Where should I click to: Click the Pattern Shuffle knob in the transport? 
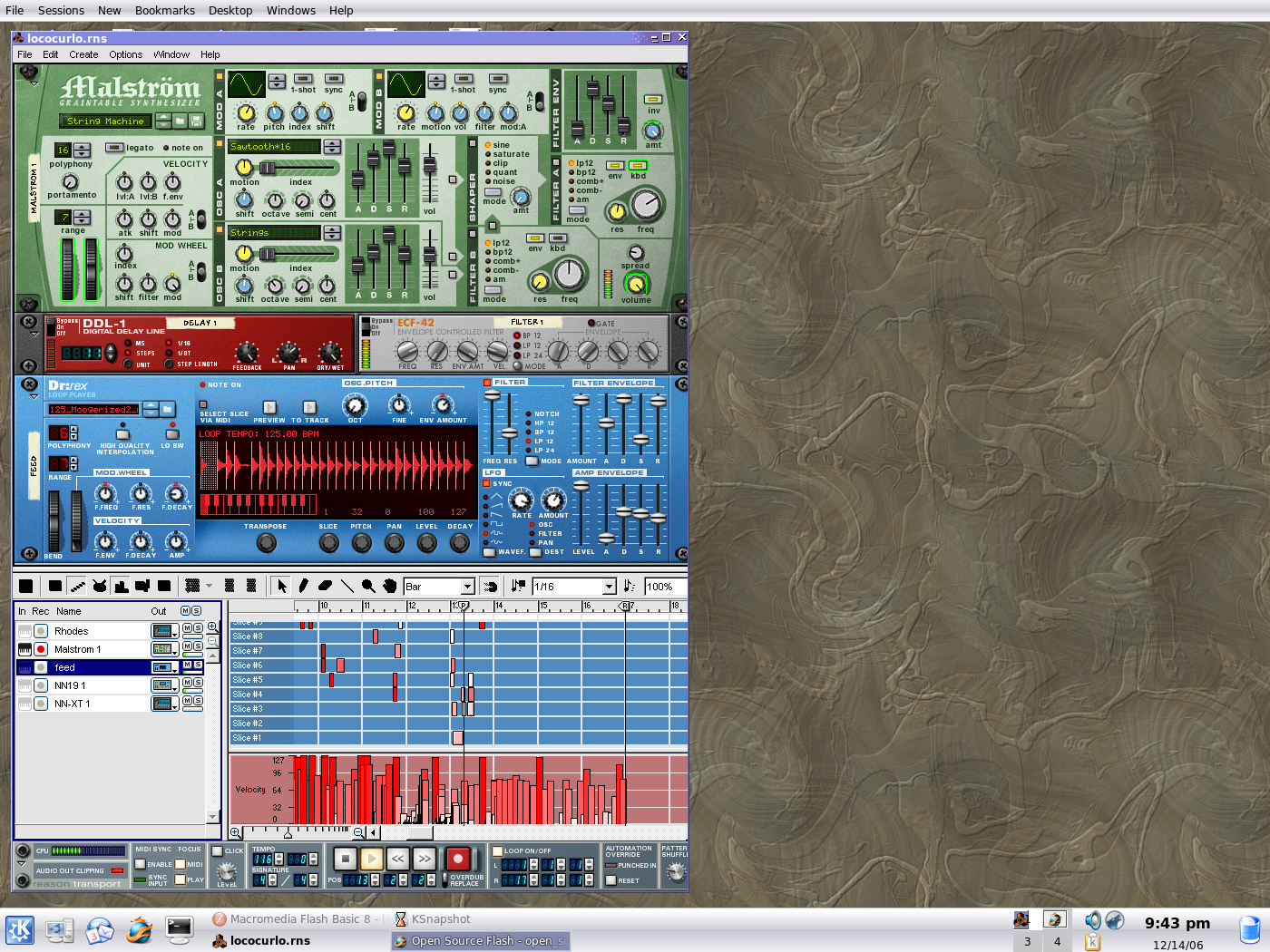pyautogui.click(x=674, y=870)
